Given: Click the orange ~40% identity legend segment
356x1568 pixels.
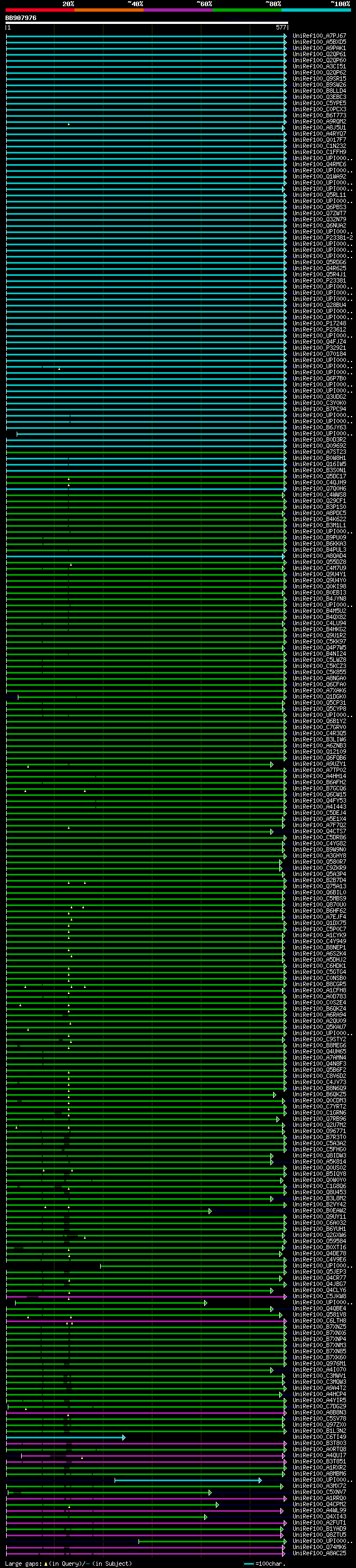Looking at the screenshot, I should 109,10.
